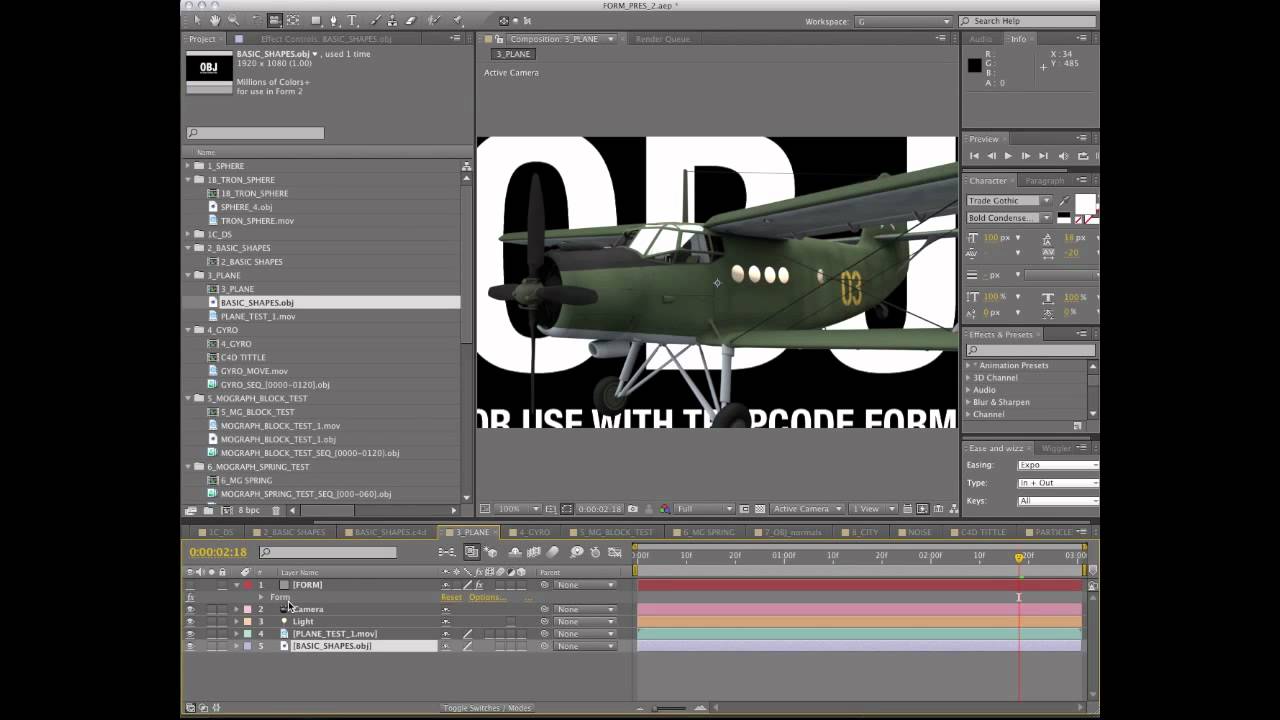Select the Brush tool
1280x720 pixels.
tap(375, 20)
